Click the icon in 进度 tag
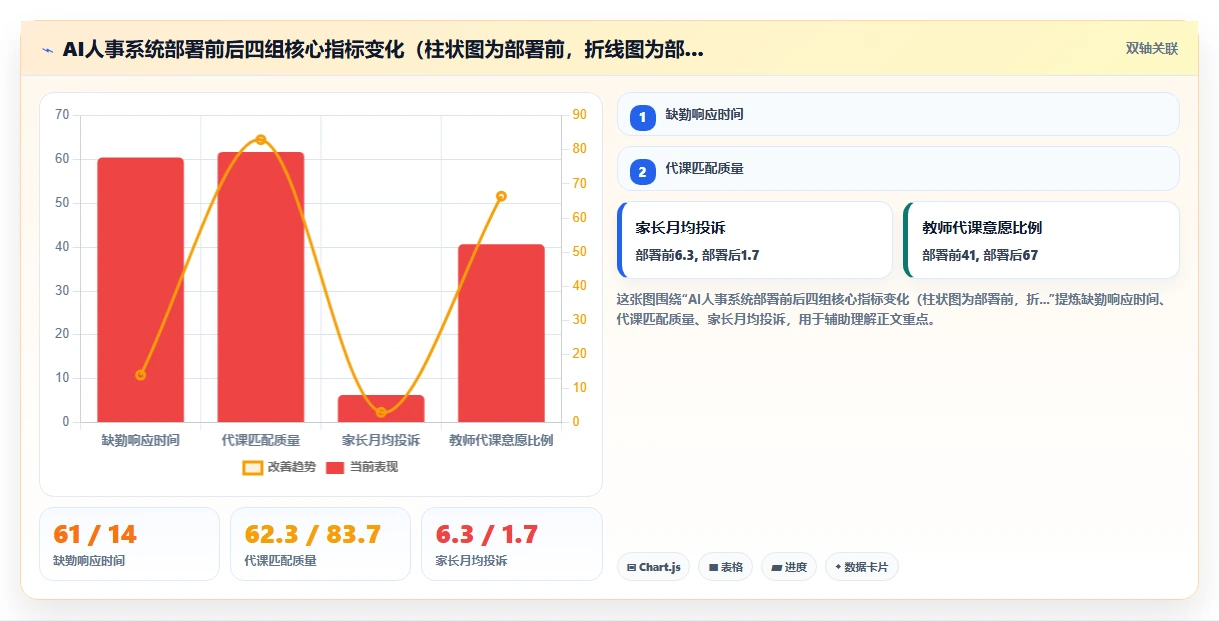Viewport: 1219px width, 621px height. [x=776, y=568]
